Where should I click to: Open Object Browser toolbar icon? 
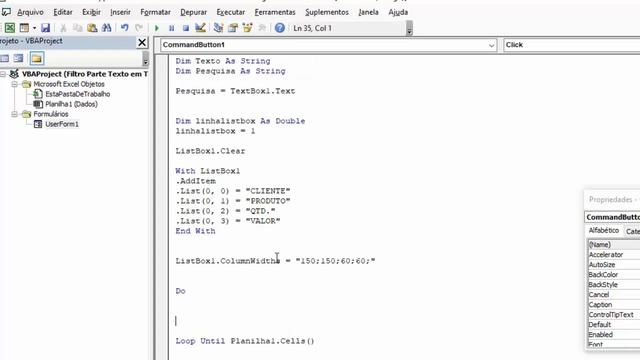click(247, 28)
